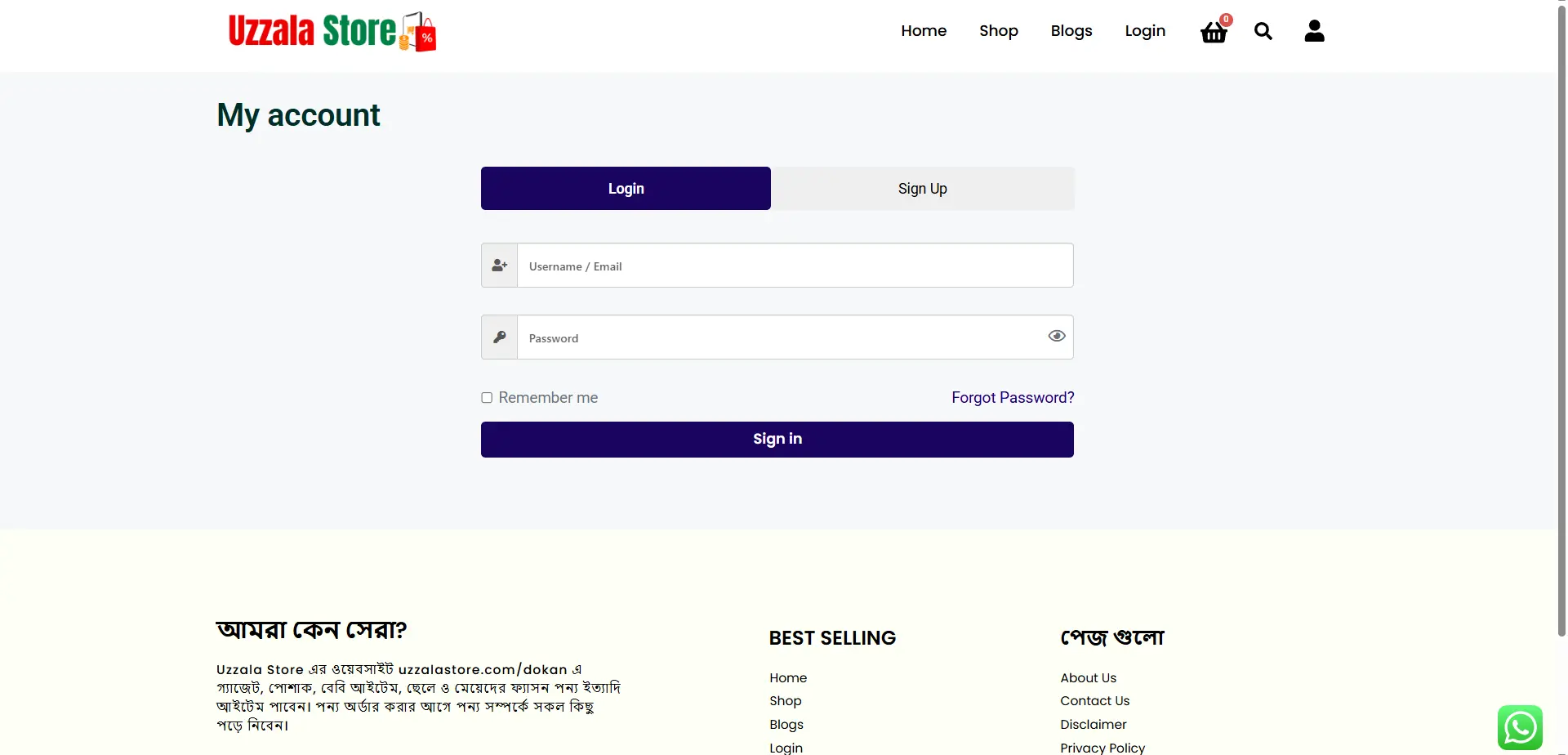Click the Uzzala Store logo
This screenshot has width=1568, height=755.
pyautogui.click(x=332, y=32)
